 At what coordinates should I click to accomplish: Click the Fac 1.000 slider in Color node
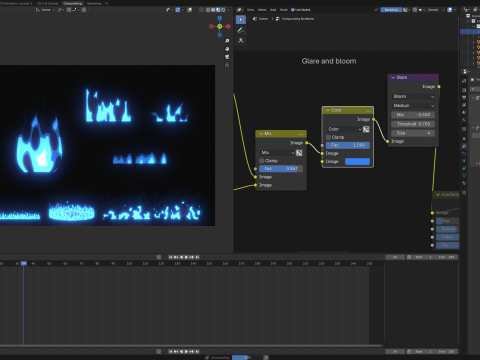pyautogui.click(x=348, y=145)
